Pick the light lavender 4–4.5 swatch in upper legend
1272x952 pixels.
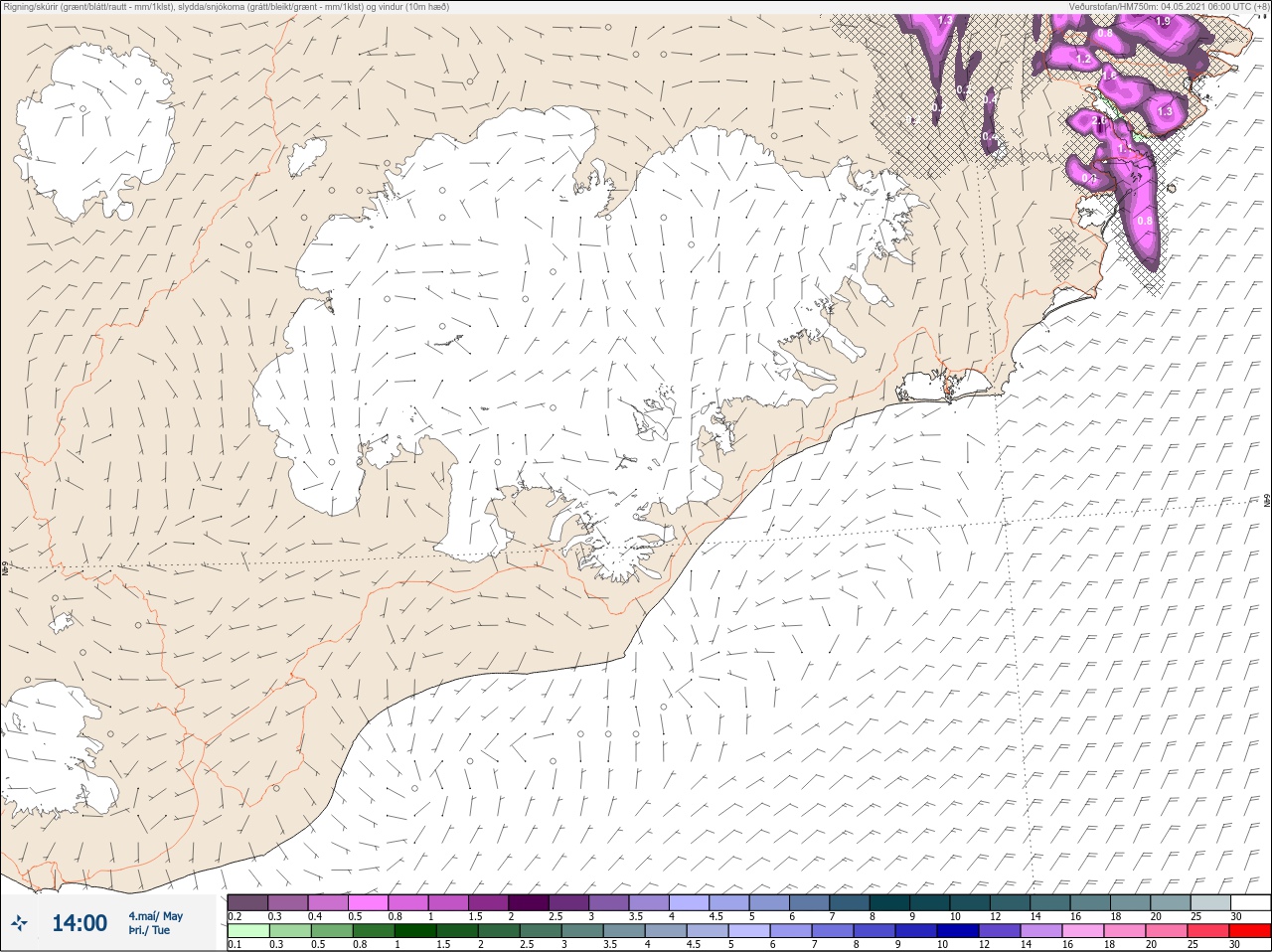tap(690, 902)
